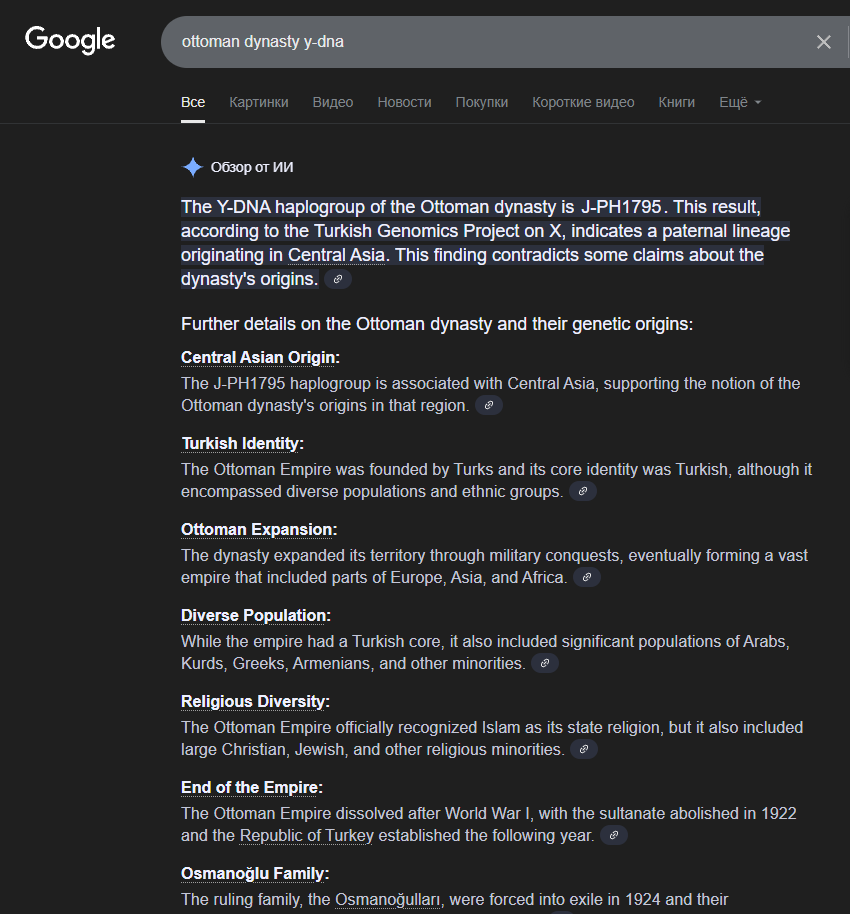Open source link icon under Religious Diversity
The width and height of the screenshot is (850, 914).
point(584,750)
